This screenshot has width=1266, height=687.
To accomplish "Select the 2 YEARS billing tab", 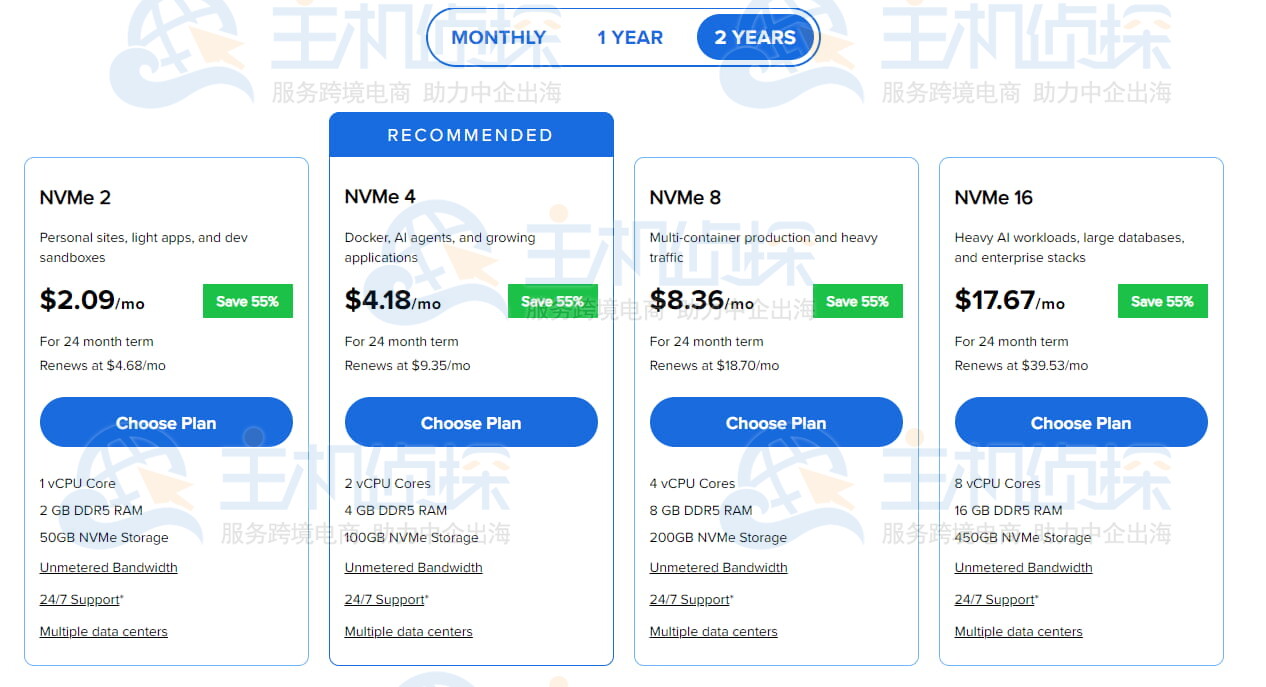I will point(755,37).
